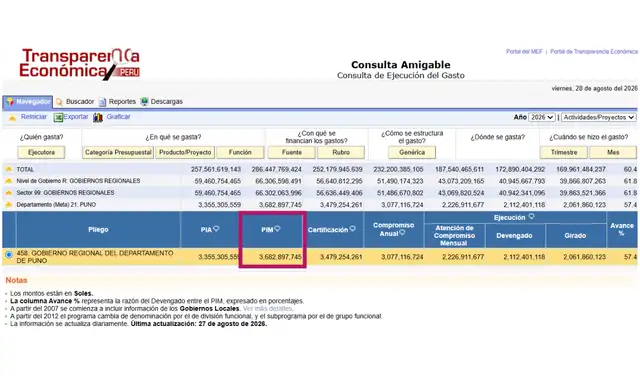
Task: Click Atención de Compromiso Mensual header
Action: [x=454, y=236]
